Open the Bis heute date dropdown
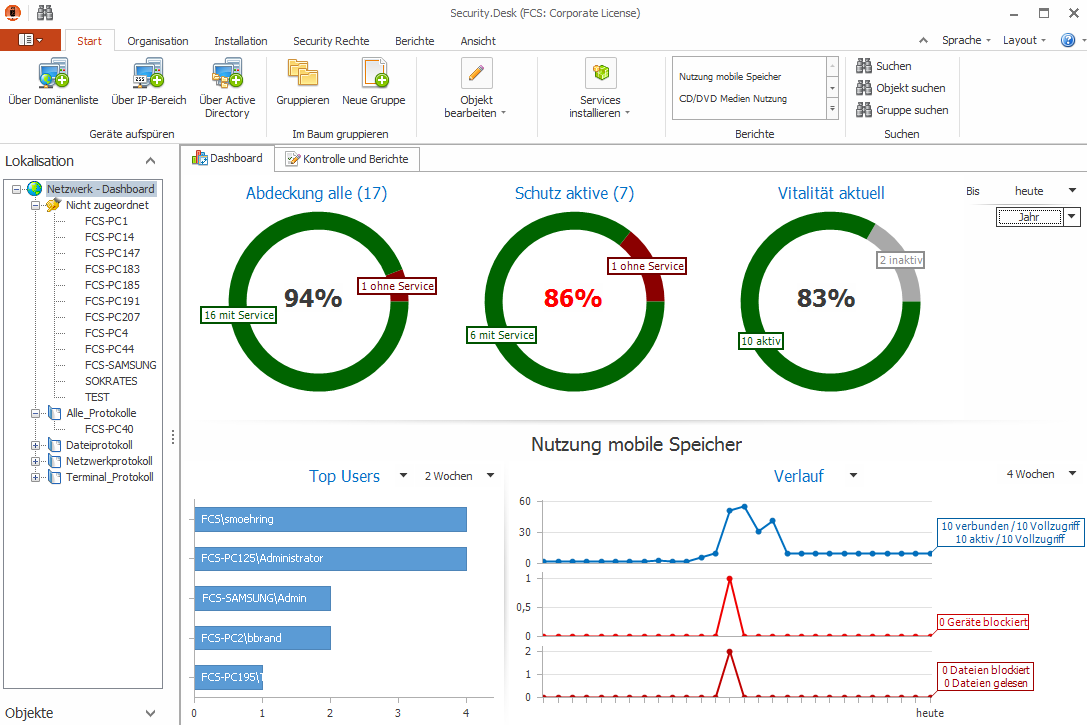Viewport: 1087px width, 725px height. [x=1072, y=191]
